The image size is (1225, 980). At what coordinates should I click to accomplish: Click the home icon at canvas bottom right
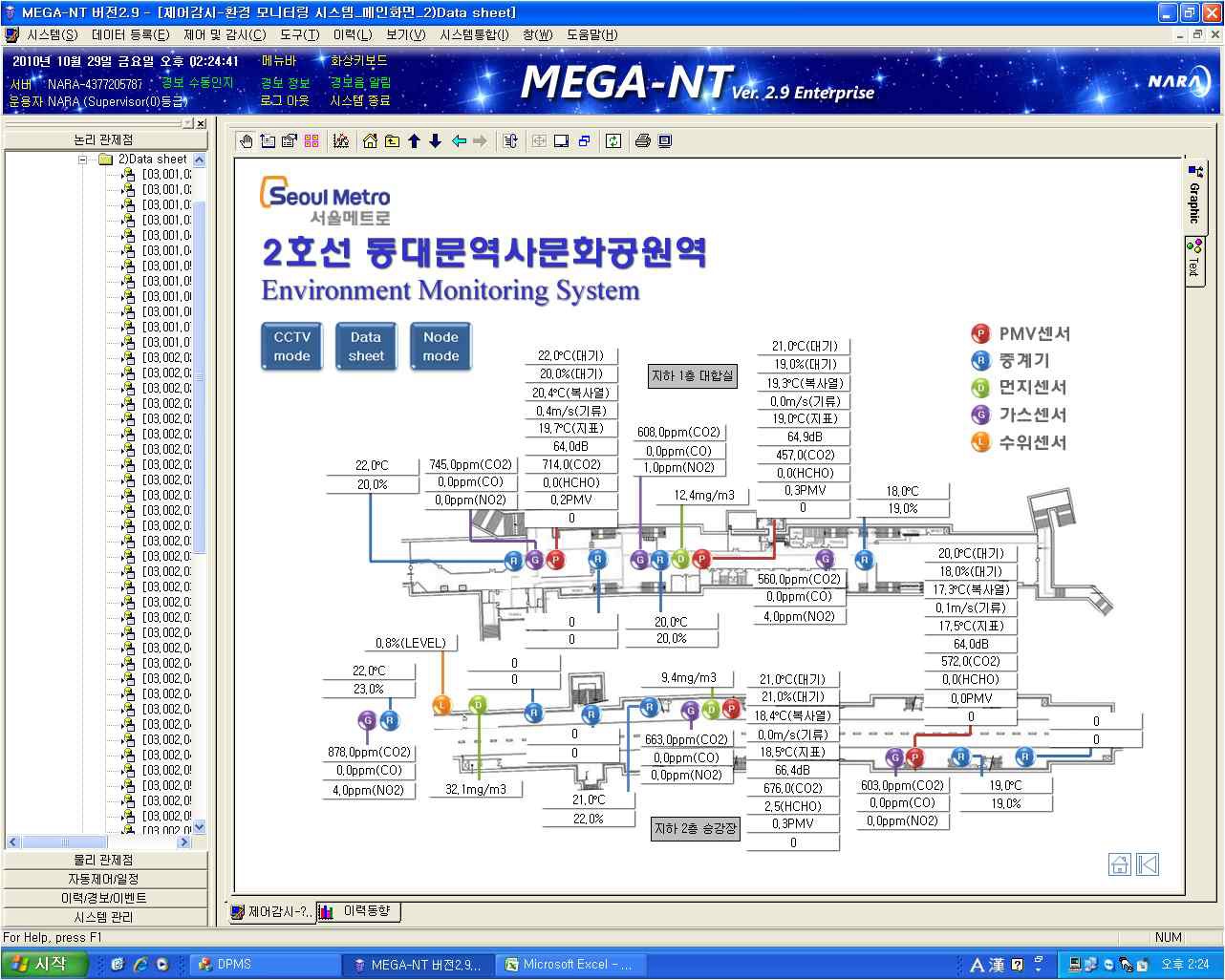(x=1120, y=864)
